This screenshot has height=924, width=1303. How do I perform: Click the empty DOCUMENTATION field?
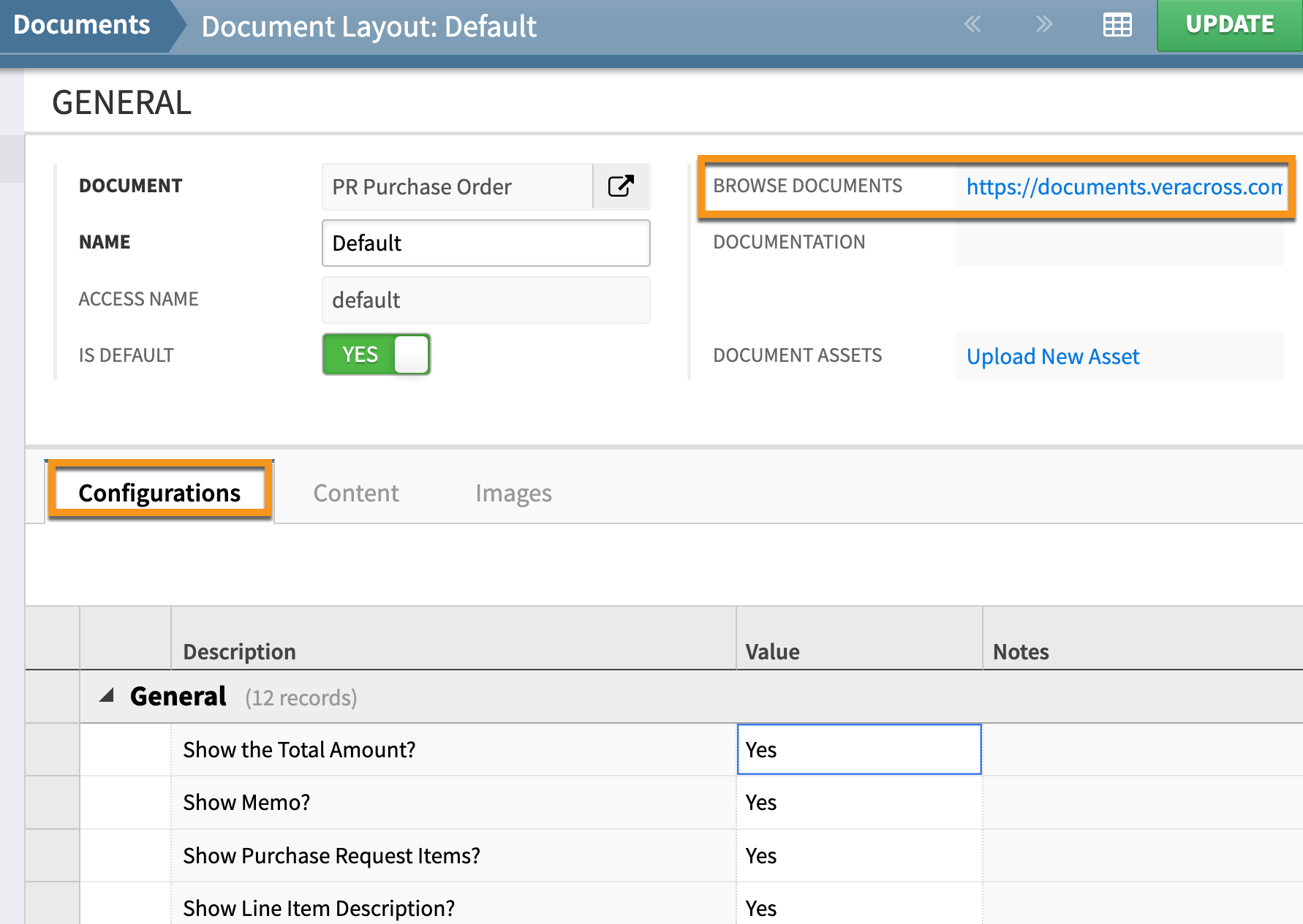coord(1119,242)
